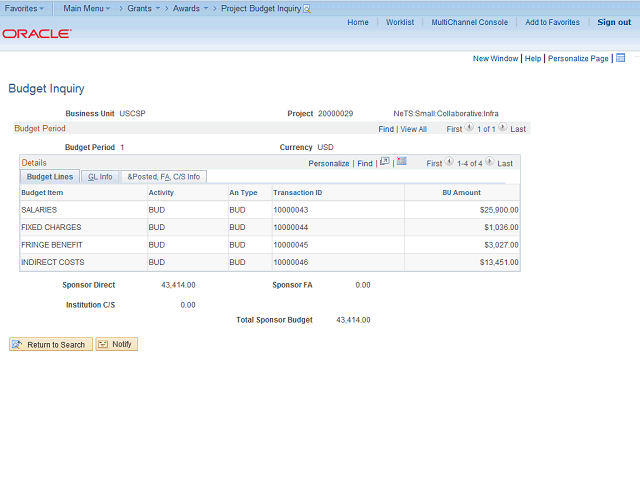Select the Budget Lines tab
The width and height of the screenshot is (640, 480).
[49, 177]
